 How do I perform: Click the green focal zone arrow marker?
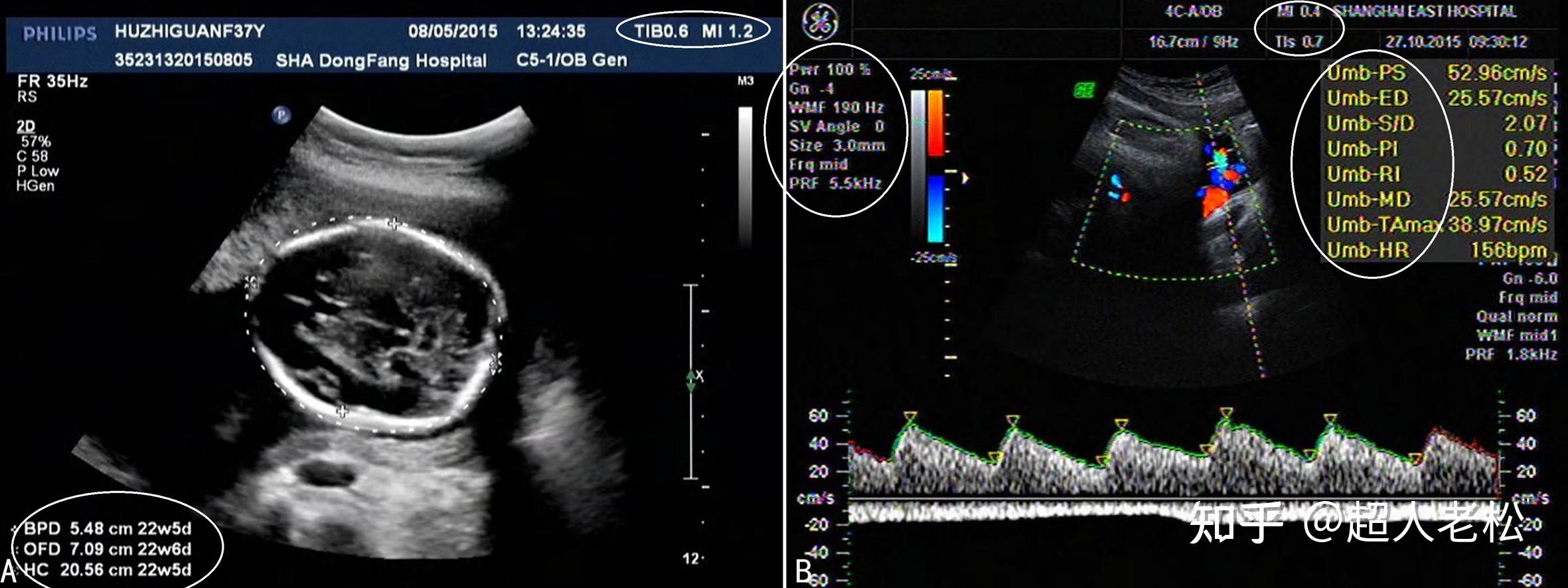691,380
